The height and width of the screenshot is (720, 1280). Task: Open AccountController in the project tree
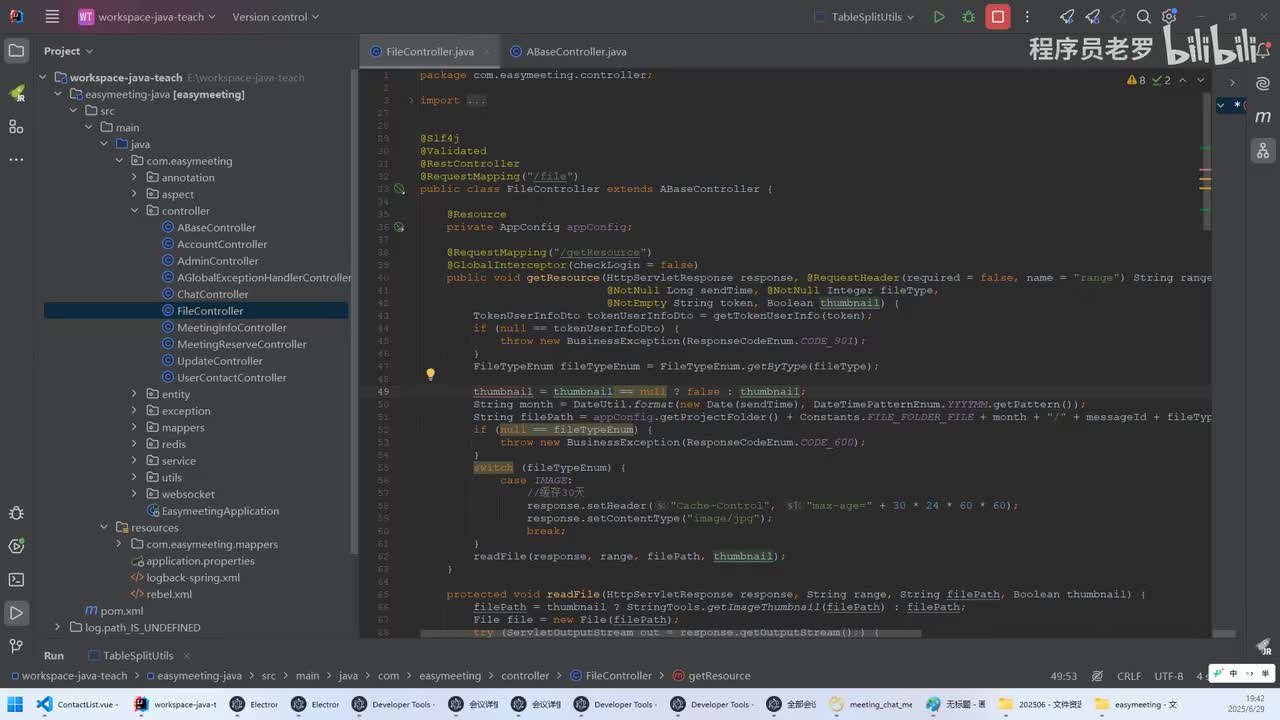tap(222, 244)
